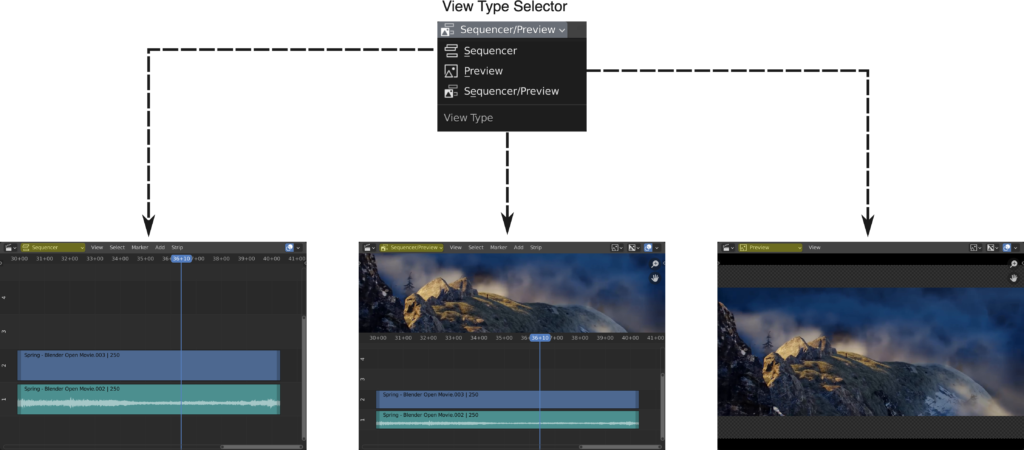Click vertical scrollbar in left Sequencer panel

pos(304,378)
